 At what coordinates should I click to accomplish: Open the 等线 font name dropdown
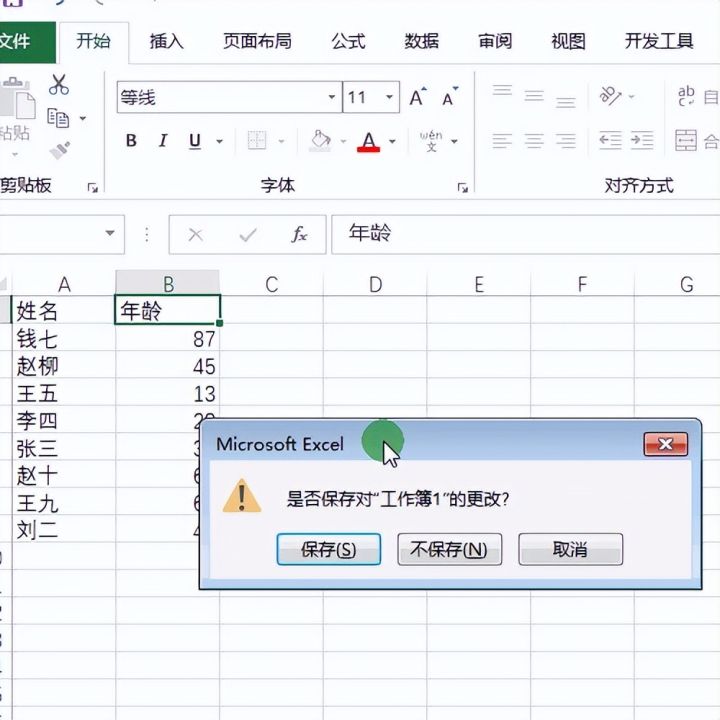[x=332, y=97]
